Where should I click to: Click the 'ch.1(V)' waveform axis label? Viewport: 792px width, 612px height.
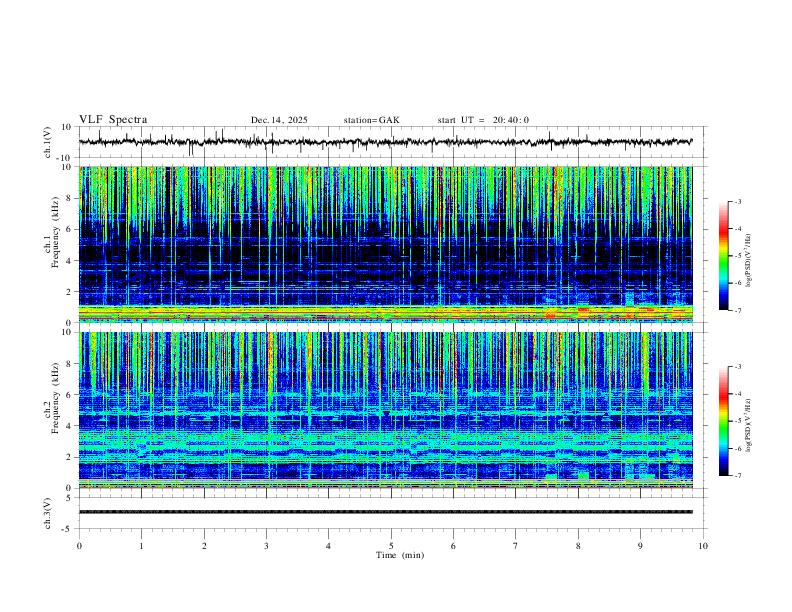pyautogui.click(x=47, y=142)
